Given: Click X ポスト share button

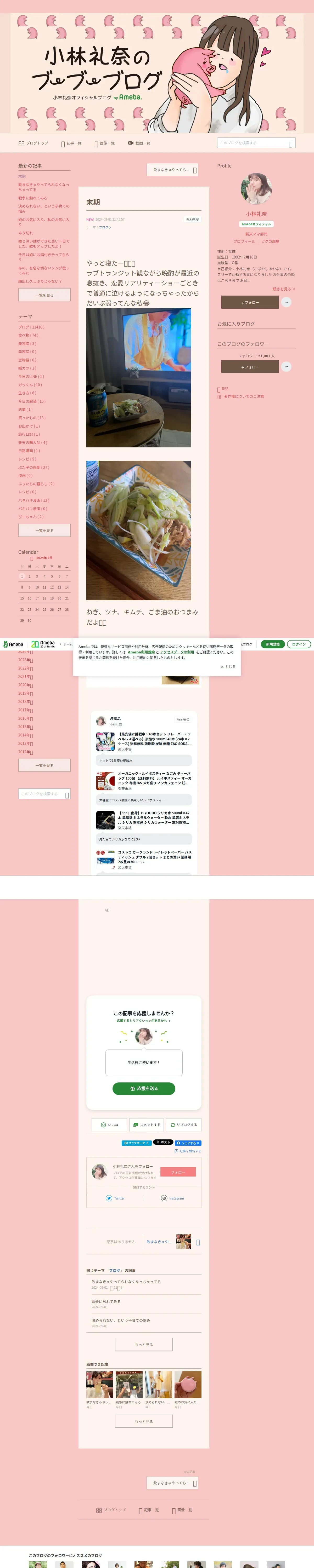Looking at the screenshot, I should pos(163,1143).
